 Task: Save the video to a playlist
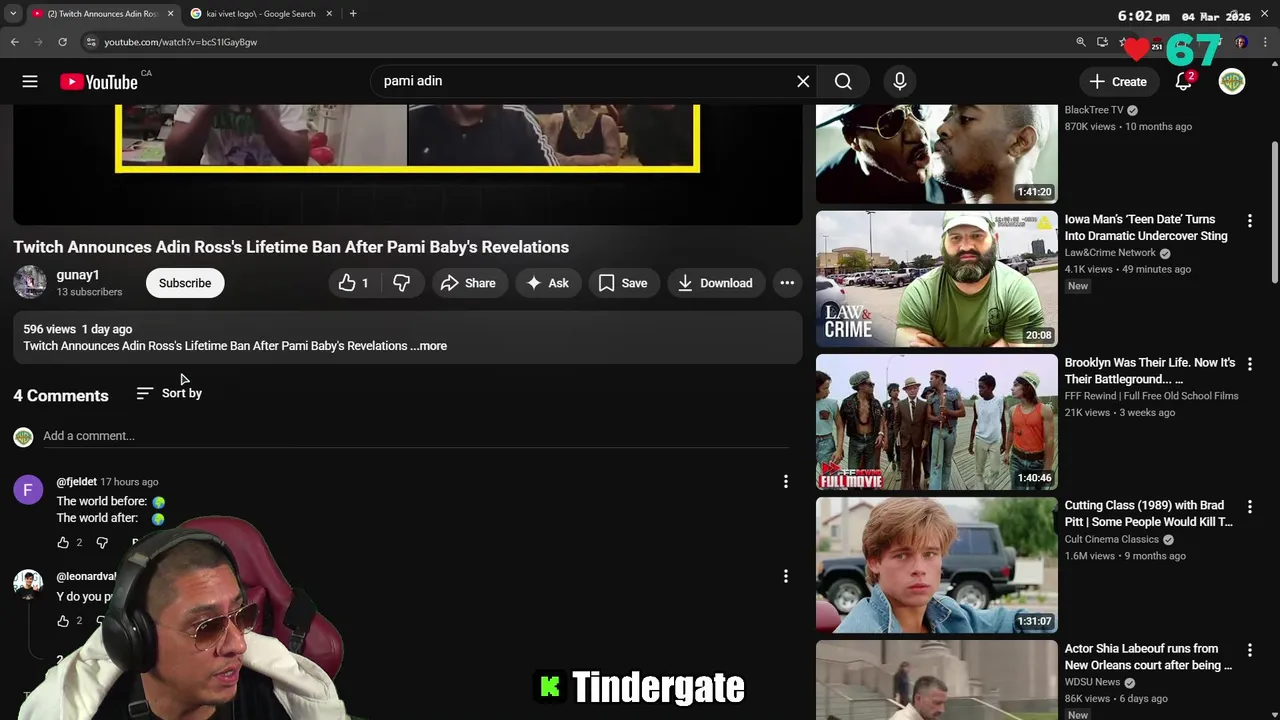coord(623,283)
